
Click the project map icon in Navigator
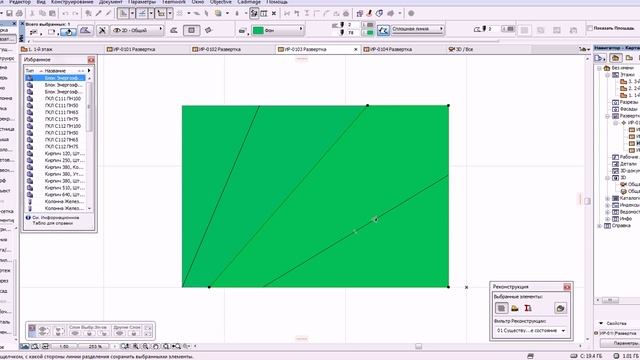point(616,58)
